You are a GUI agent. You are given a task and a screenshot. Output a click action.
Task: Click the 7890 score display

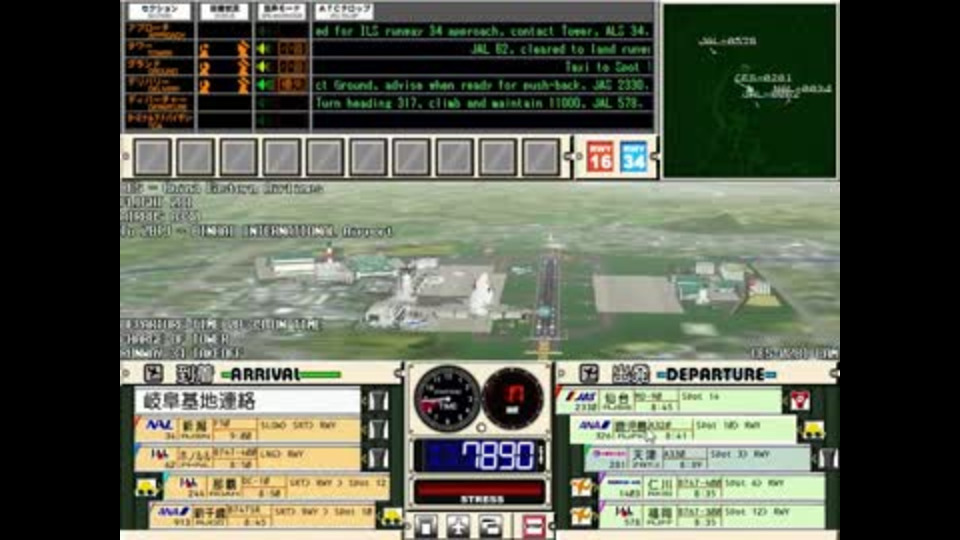coord(479,456)
